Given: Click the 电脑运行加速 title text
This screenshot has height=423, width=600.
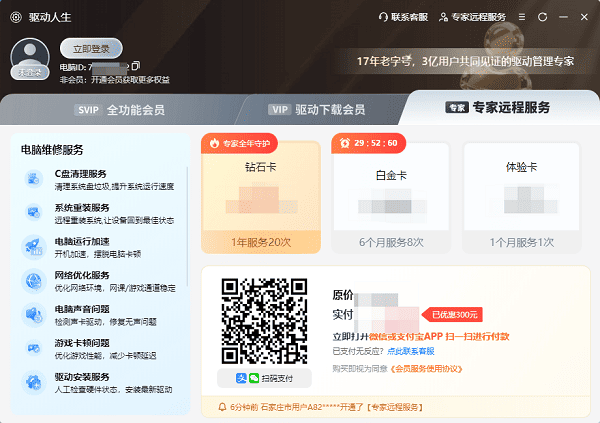Looking at the screenshot, I should point(82,242).
